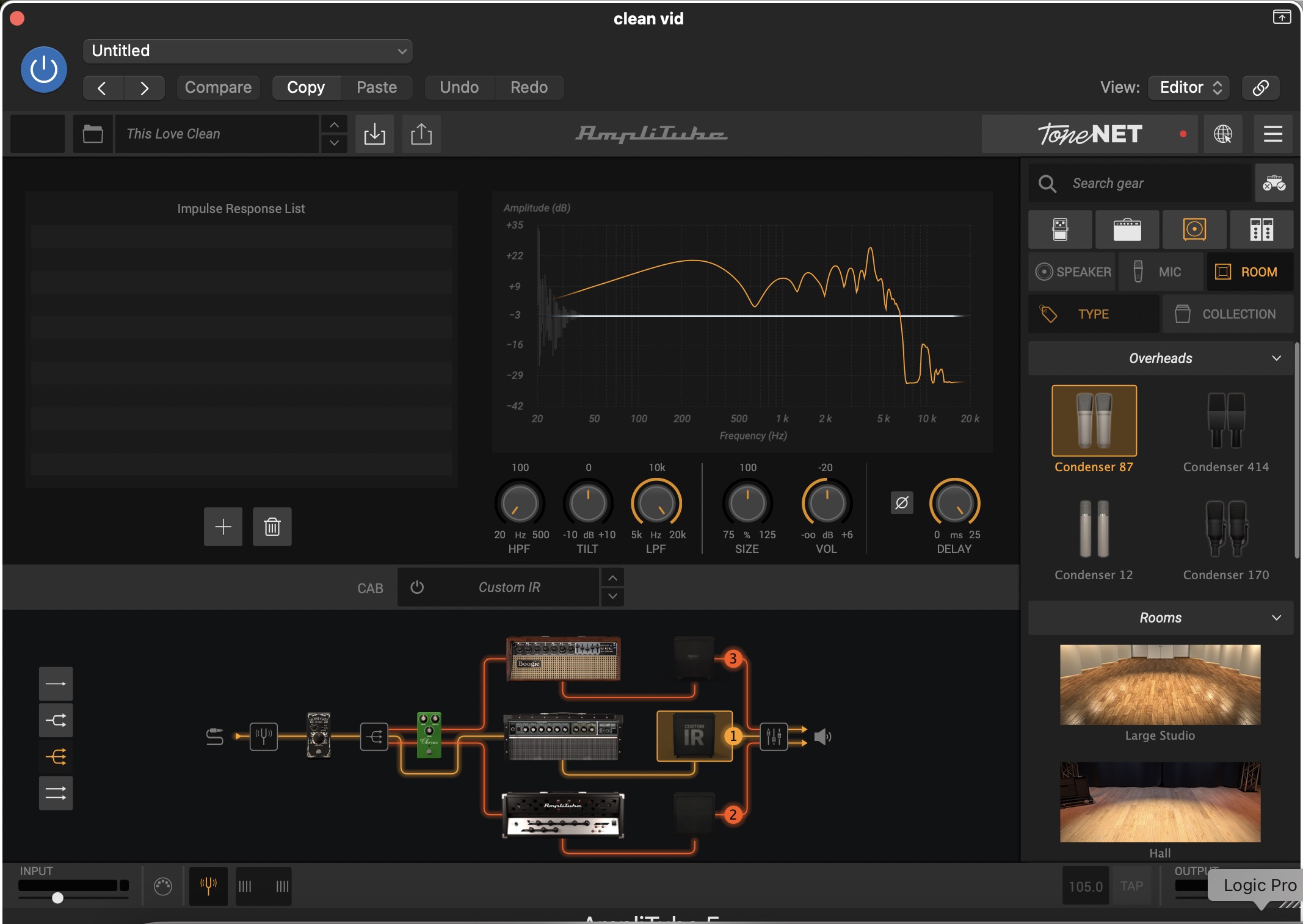Click the globe web icon

pyautogui.click(x=1223, y=134)
